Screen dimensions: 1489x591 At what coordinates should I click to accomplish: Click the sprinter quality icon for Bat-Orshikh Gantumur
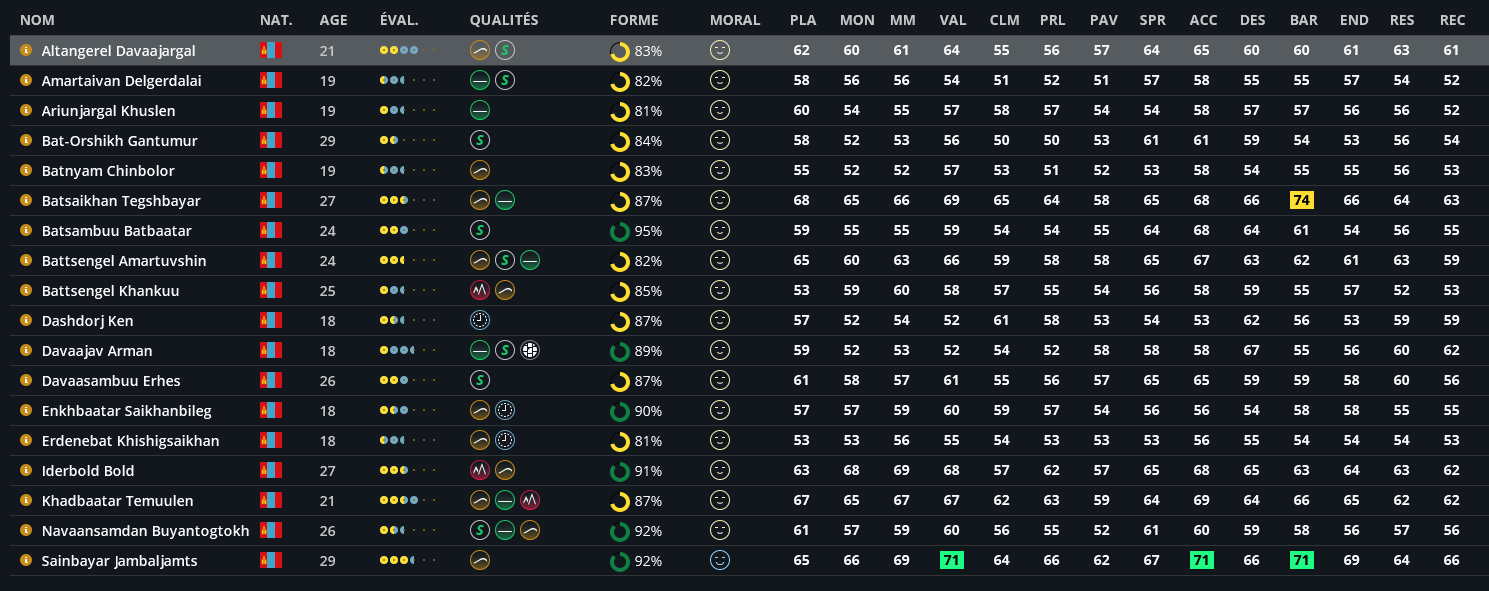tap(480, 140)
